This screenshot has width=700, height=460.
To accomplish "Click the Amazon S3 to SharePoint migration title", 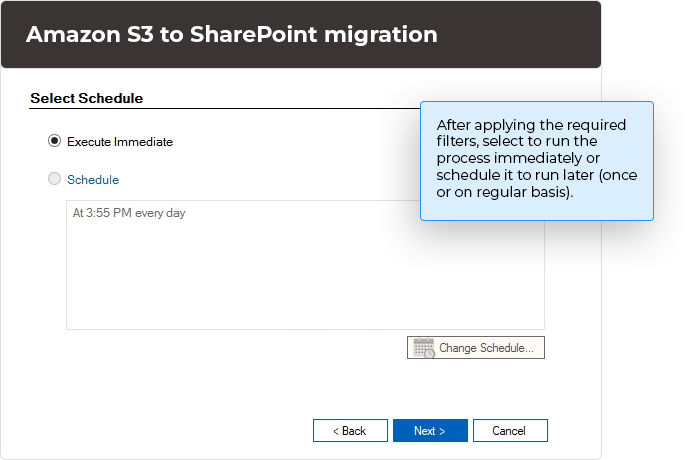I will (232, 34).
